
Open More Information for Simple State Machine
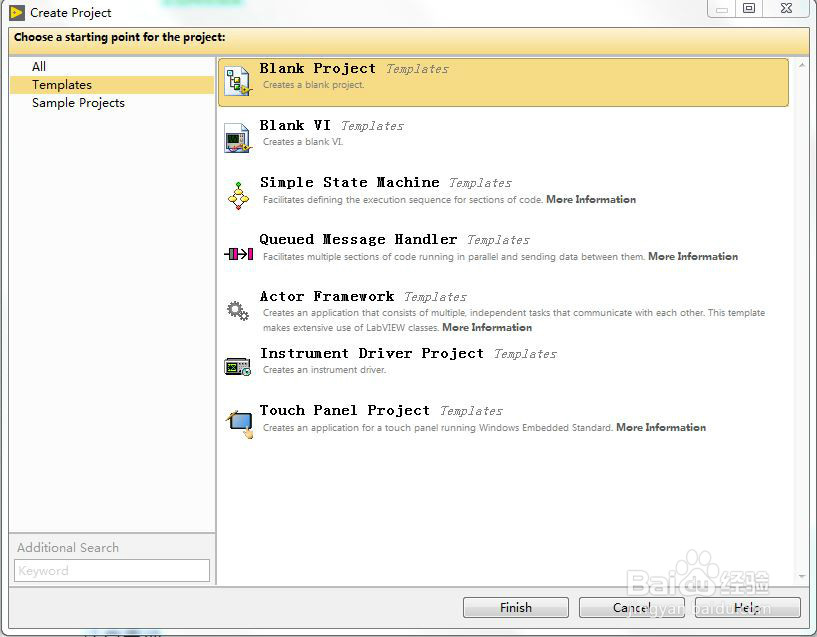[591, 199]
